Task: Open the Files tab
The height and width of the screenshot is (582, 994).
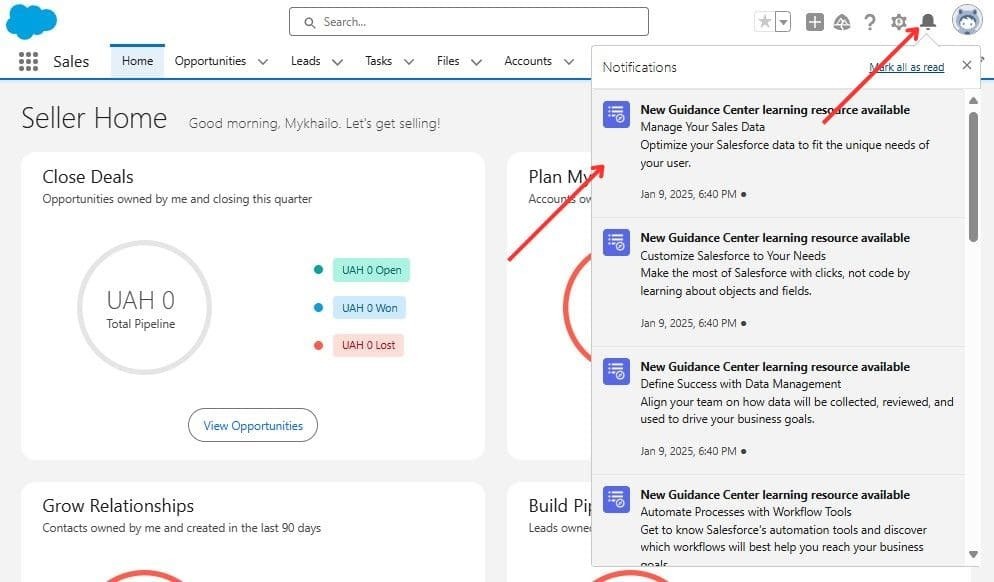Action: coord(448,61)
